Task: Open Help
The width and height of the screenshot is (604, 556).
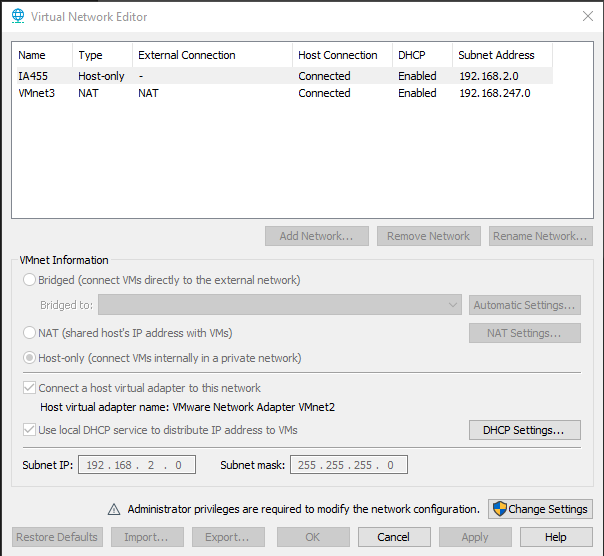Action: tap(556, 537)
